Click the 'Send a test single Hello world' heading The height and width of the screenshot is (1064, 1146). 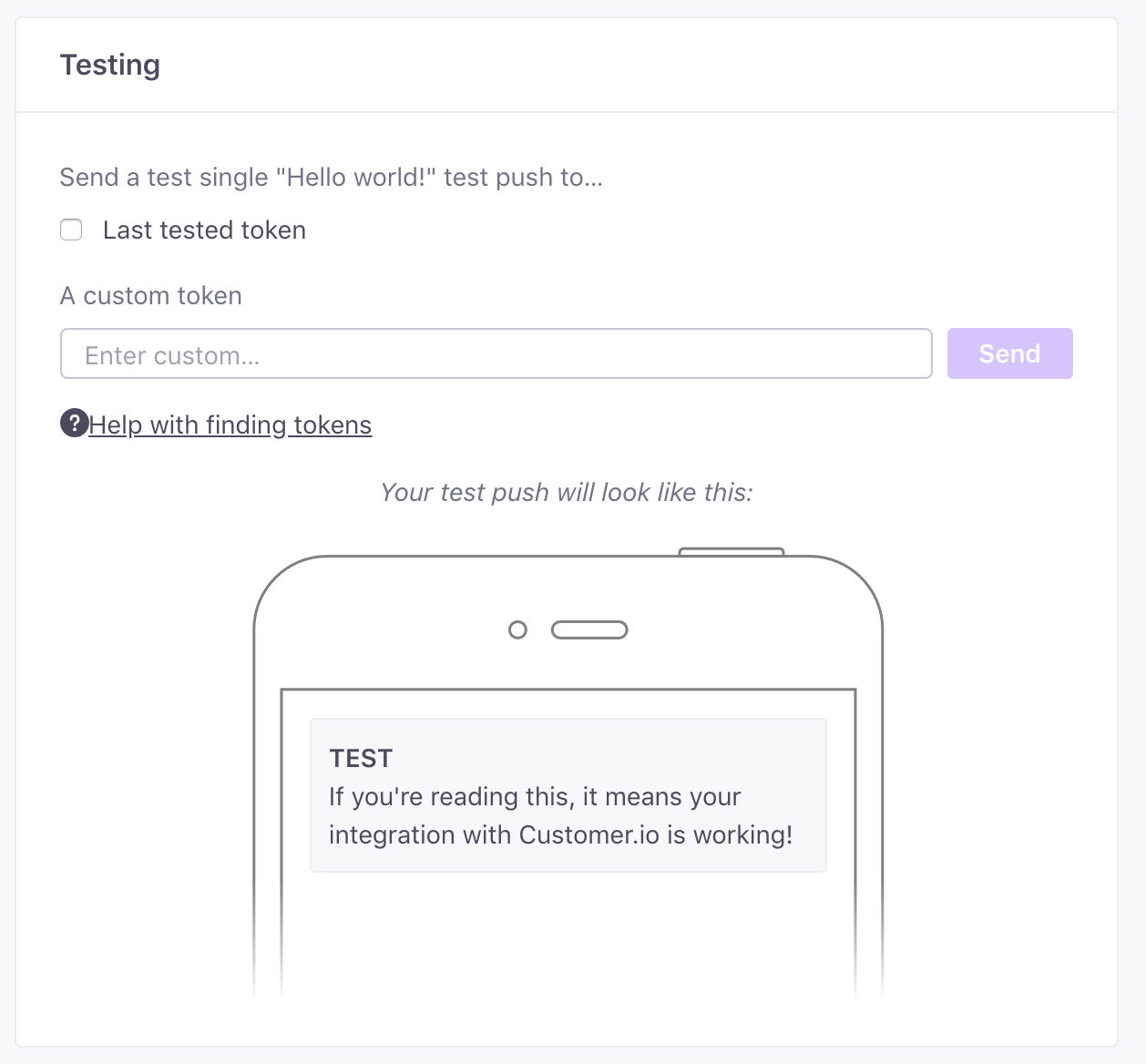click(x=331, y=177)
